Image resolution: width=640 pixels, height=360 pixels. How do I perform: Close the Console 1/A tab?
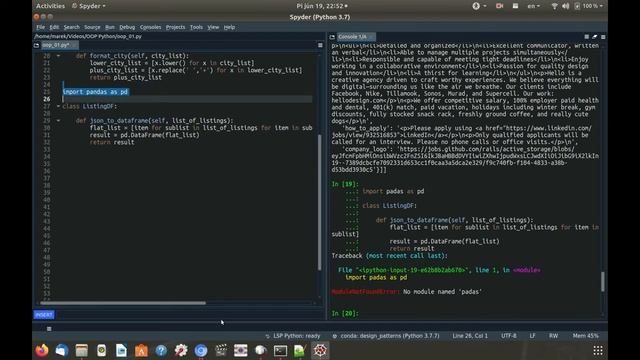coord(371,37)
